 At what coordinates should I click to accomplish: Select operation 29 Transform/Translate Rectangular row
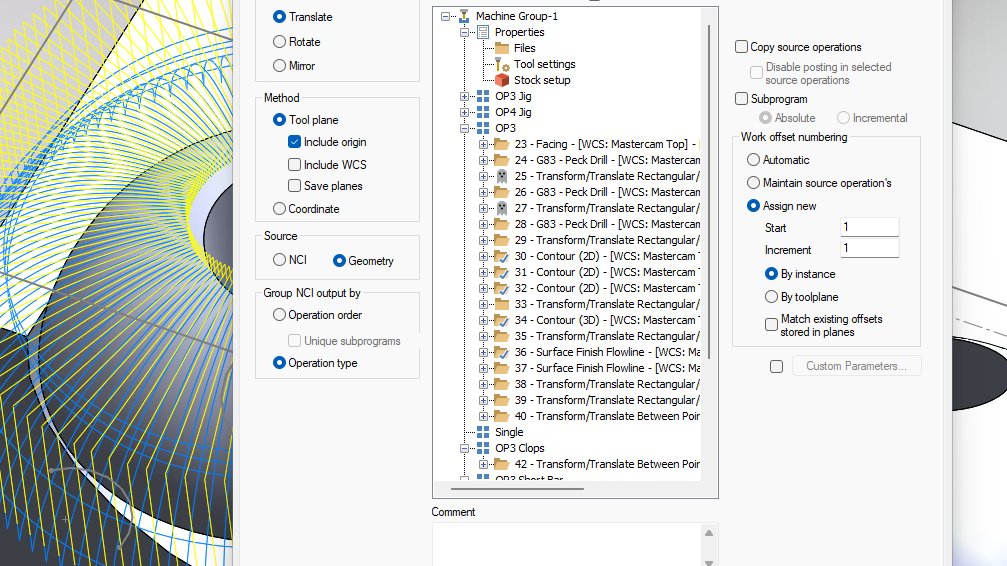click(x=607, y=240)
